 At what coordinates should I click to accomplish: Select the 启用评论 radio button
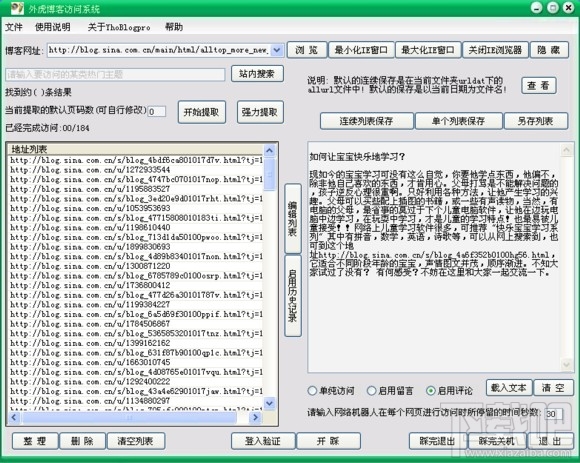pos(431,391)
